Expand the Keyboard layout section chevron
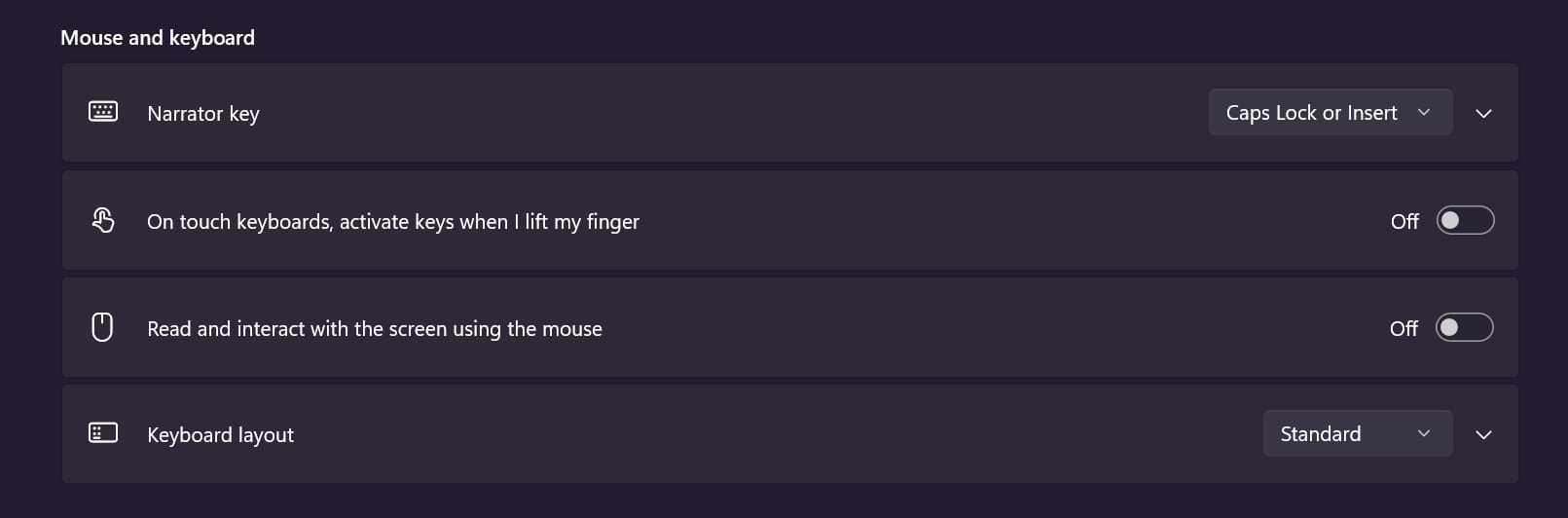 coord(1483,434)
